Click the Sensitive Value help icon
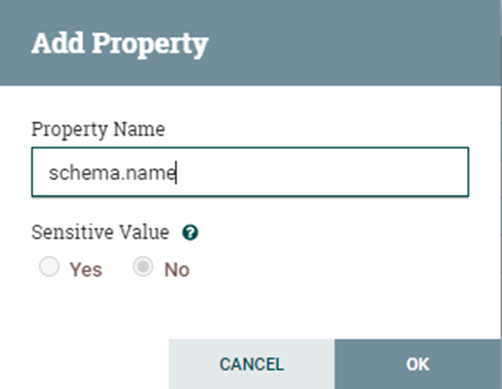 pos(190,232)
